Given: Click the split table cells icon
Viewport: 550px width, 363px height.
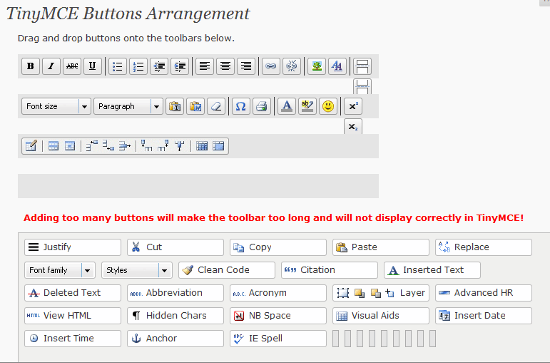Looking at the screenshot, I should pos(202,146).
